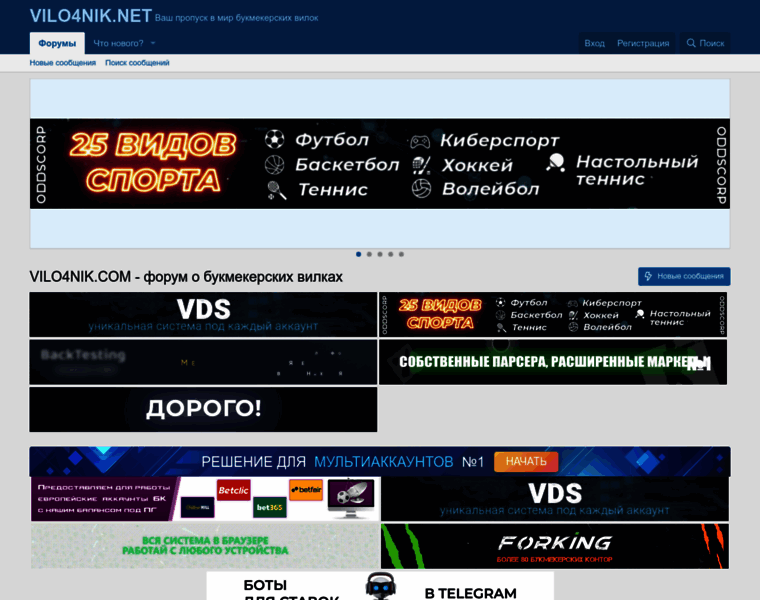This screenshot has height=600, width=760.
Task: Click the basketball icon in large banner
Action: (274, 165)
